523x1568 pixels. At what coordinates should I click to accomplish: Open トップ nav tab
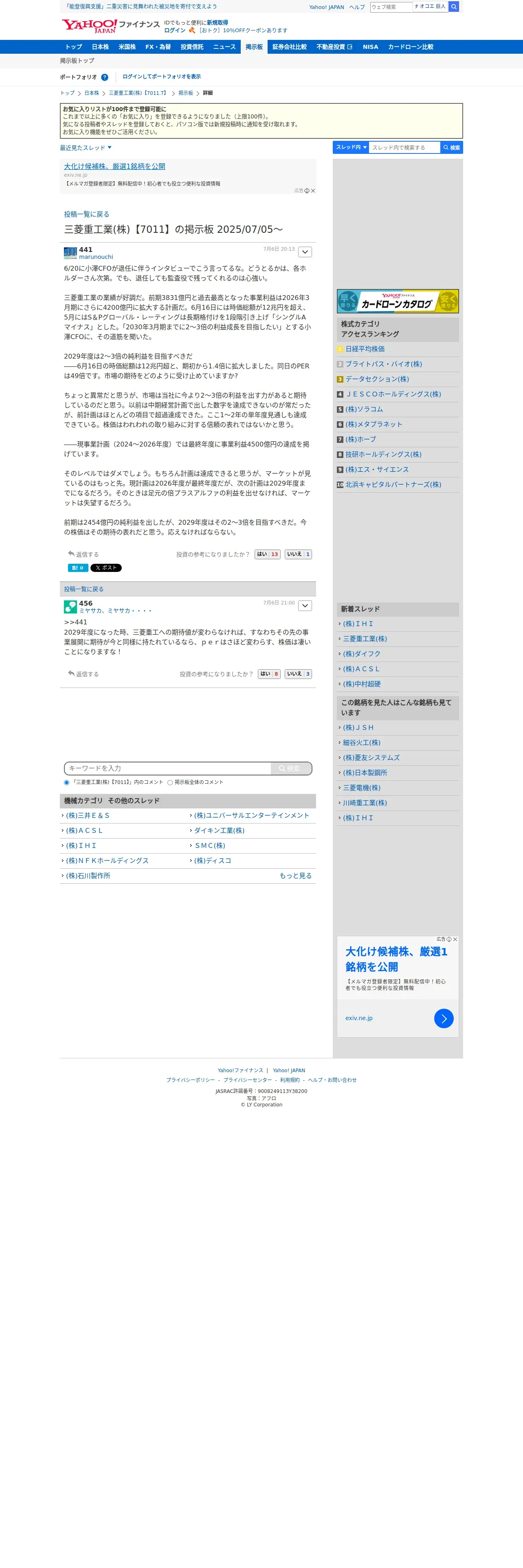74,47
